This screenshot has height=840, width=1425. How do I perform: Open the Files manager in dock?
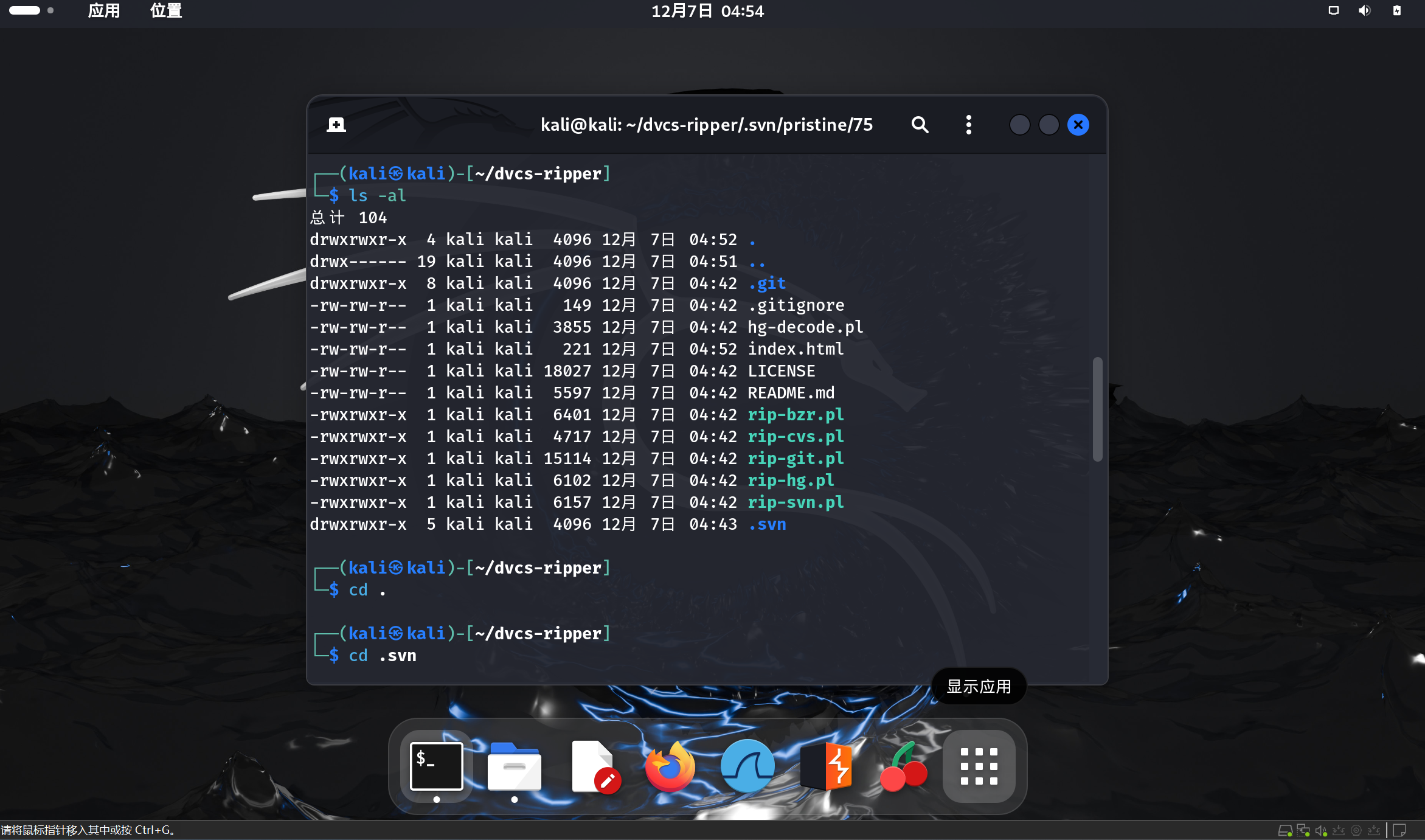pos(514,766)
